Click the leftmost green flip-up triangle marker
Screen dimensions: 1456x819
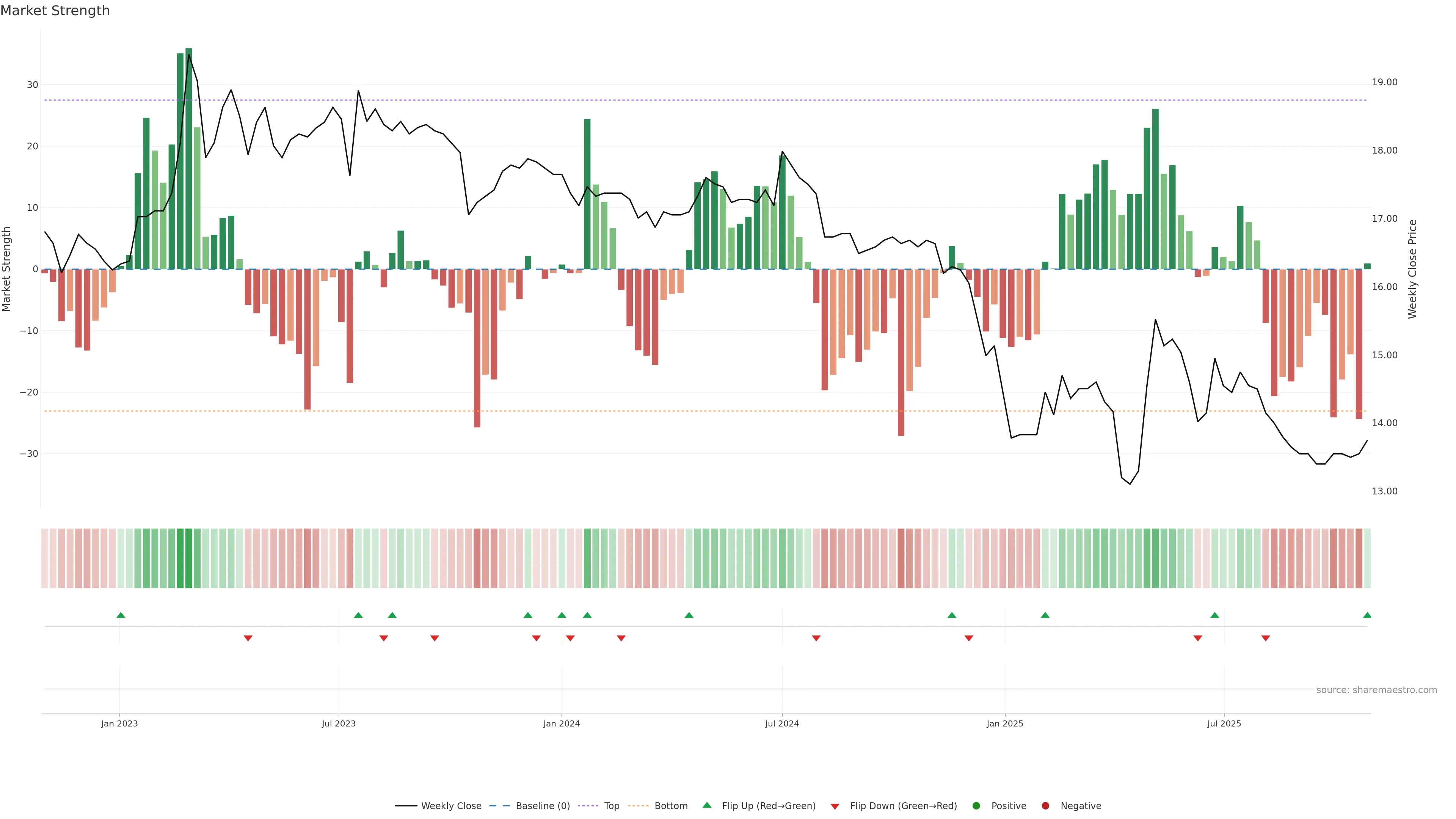click(121, 615)
